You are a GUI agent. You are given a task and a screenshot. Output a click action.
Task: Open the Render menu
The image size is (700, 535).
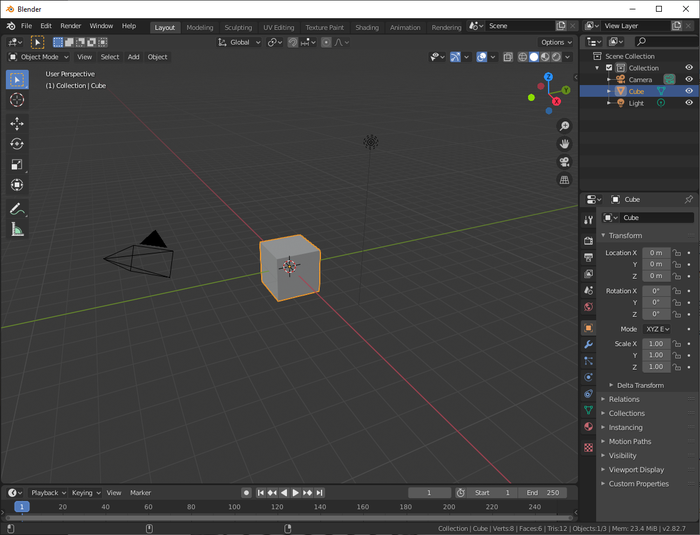click(71, 26)
